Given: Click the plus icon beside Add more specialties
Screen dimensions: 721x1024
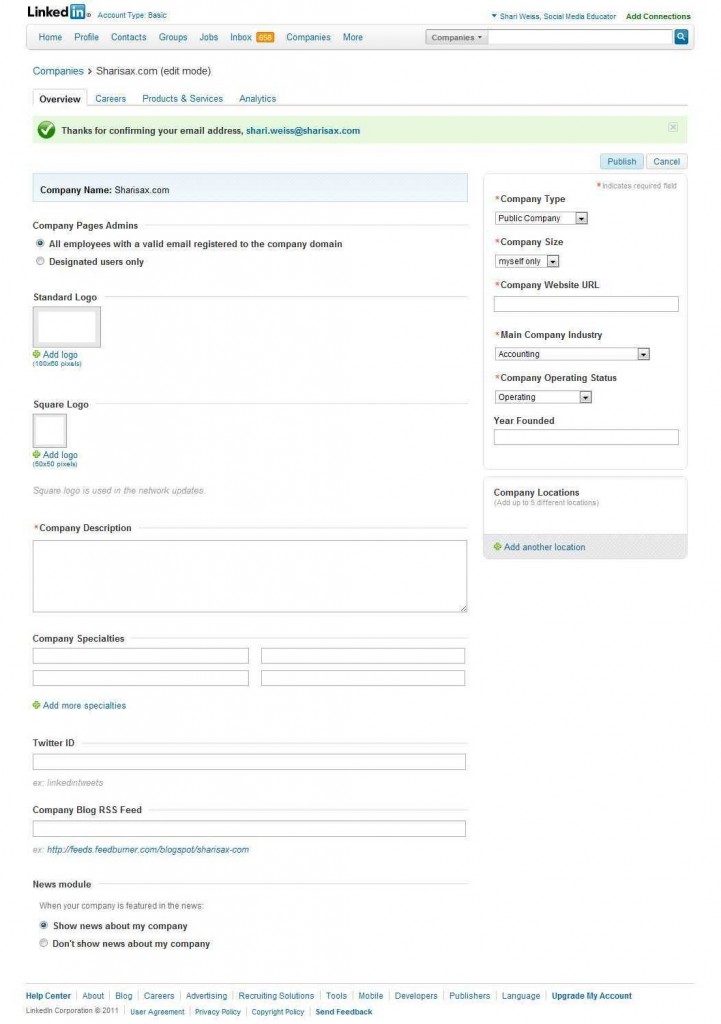Looking at the screenshot, I should 37,705.
